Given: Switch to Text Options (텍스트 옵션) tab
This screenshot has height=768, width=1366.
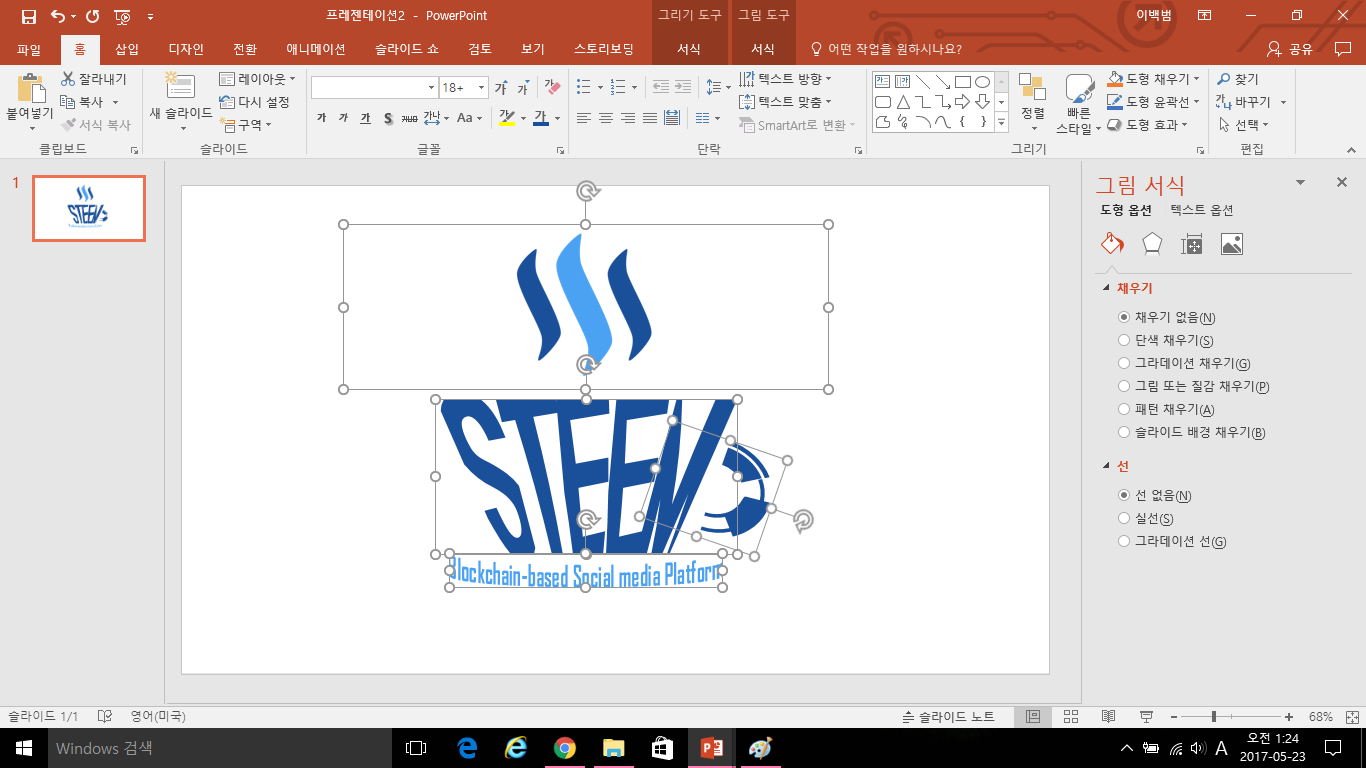Looking at the screenshot, I should coord(1202,210).
